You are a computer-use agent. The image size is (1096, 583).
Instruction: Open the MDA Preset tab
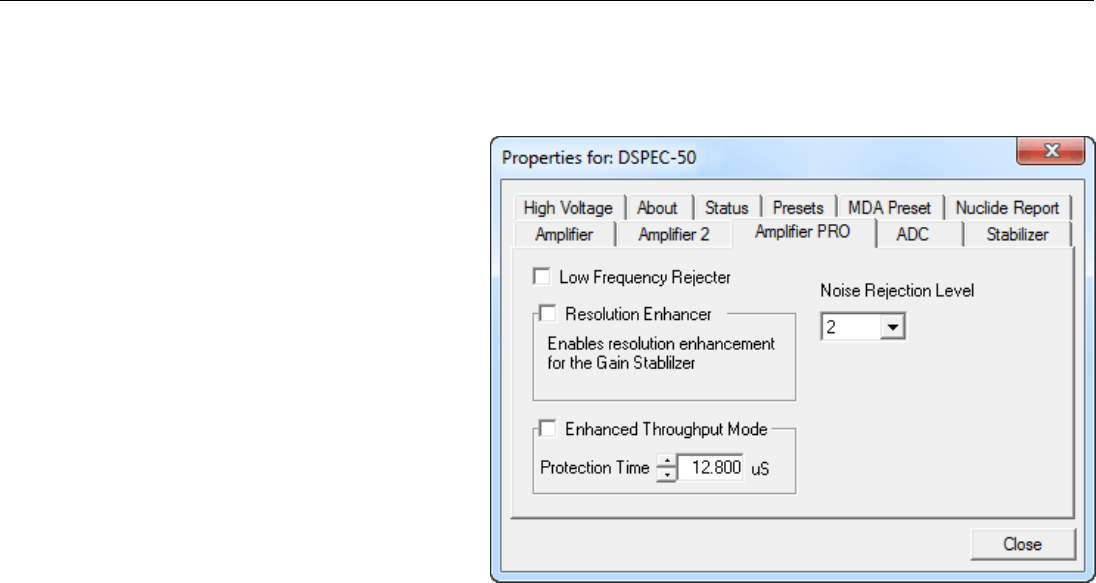coord(889,208)
